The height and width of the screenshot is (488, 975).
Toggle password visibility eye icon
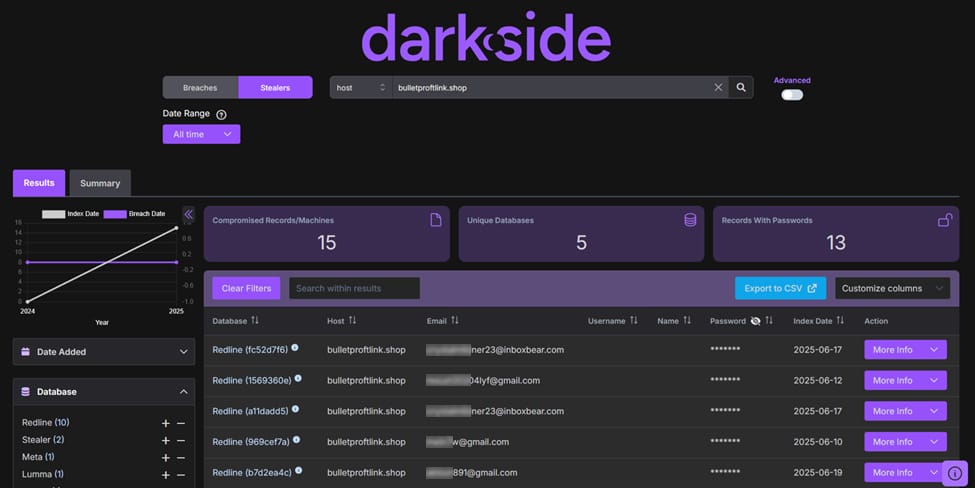pyautogui.click(x=756, y=321)
